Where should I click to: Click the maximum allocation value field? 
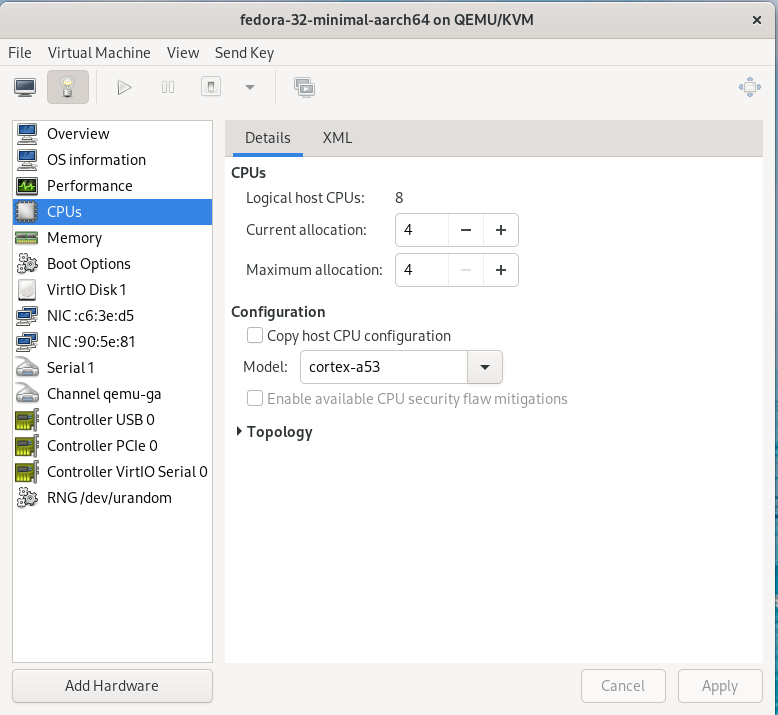coord(422,270)
